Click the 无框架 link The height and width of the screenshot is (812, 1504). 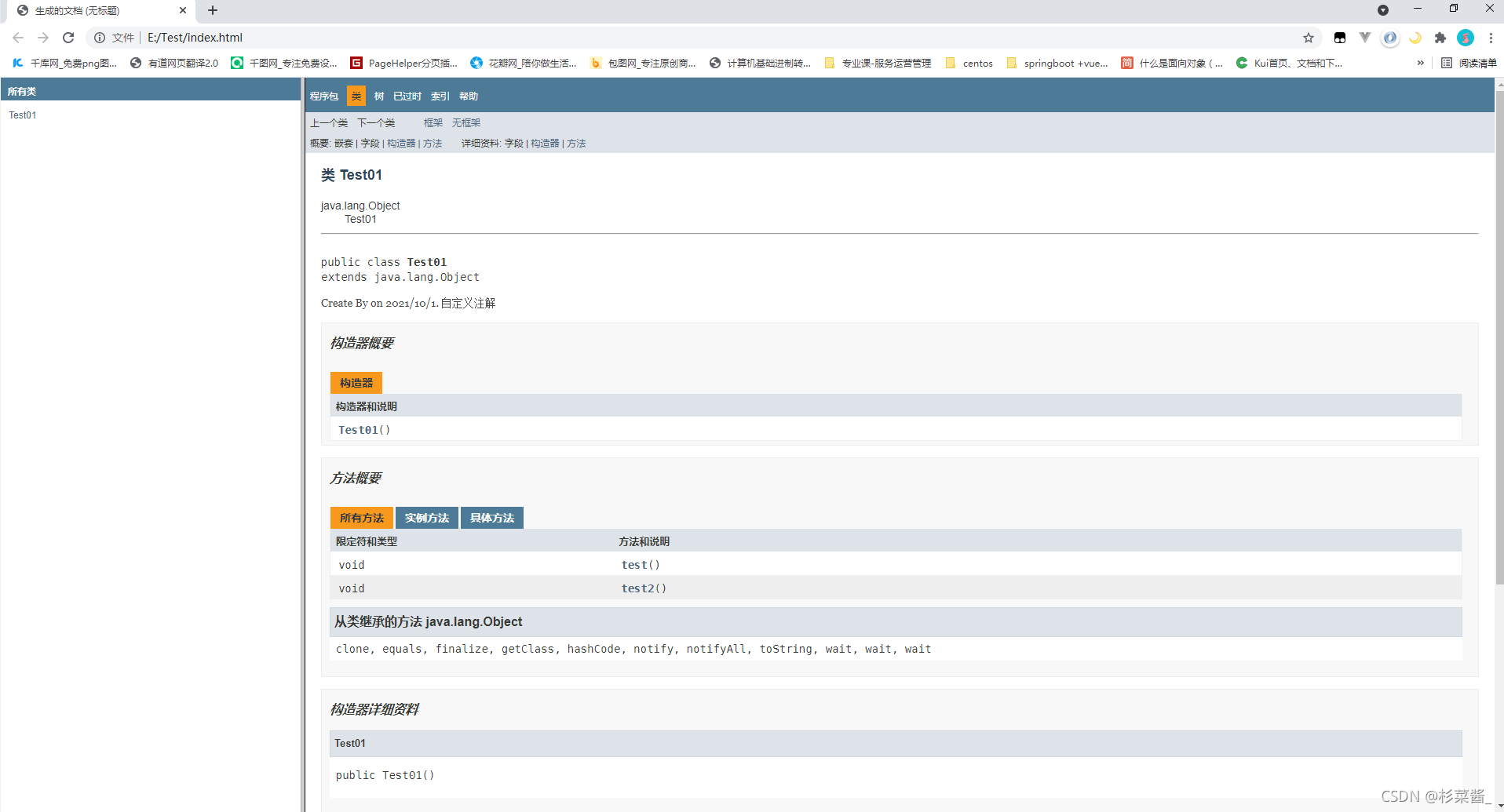[466, 123]
